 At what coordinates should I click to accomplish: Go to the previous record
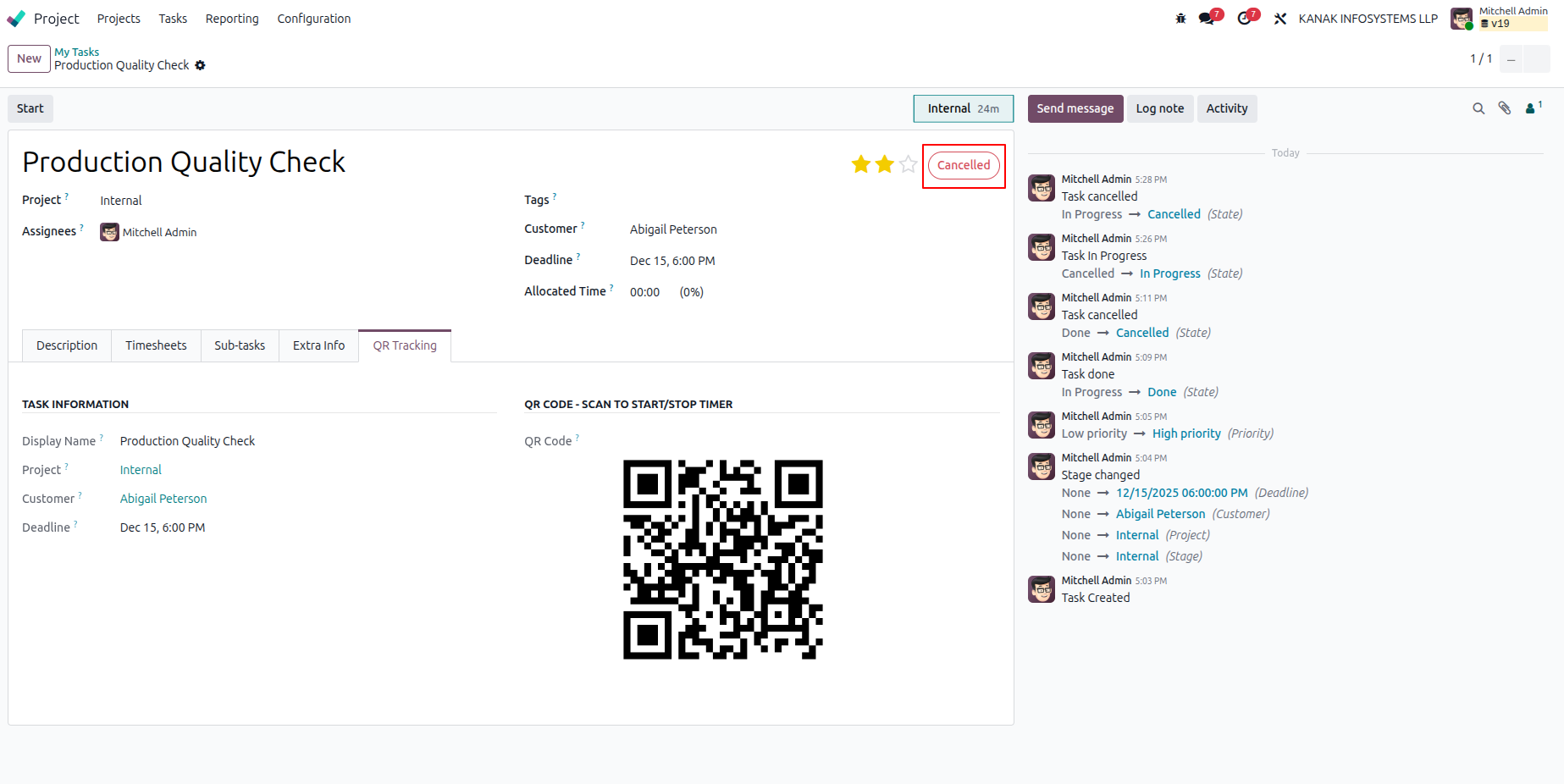tap(1511, 59)
